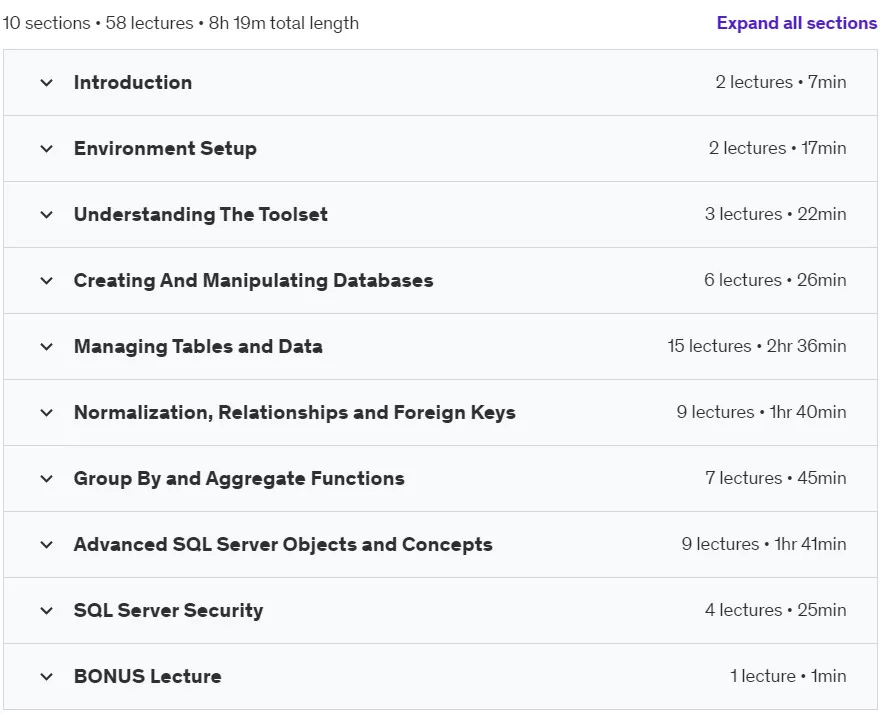The height and width of the screenshot is (715, 882).
Task: Click '7 lectures • 45min' label
Action: (776, 478)
